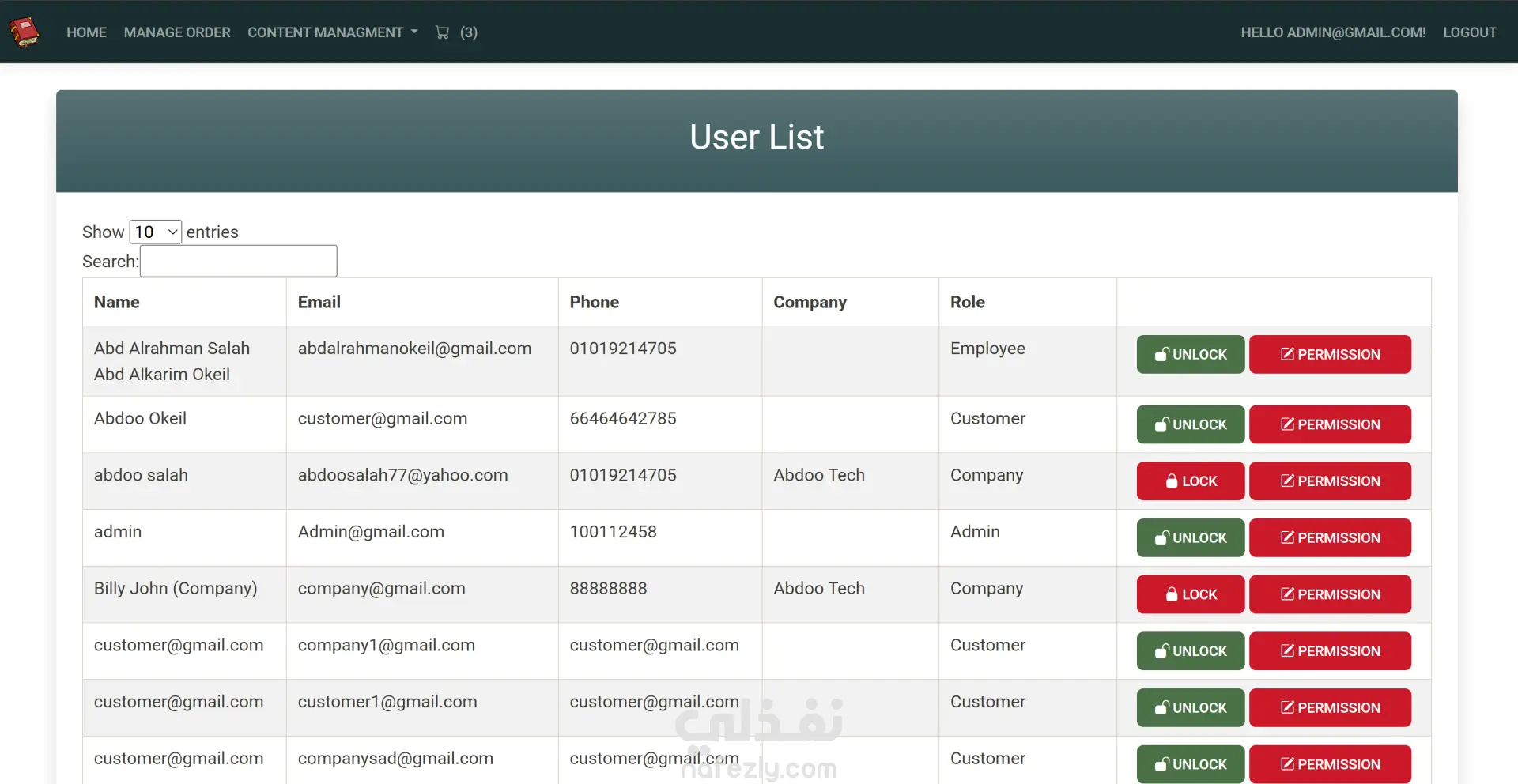Edit permission for Admin@gmail.com user
Screen dimensions: 1518x784
(1330, 538)
